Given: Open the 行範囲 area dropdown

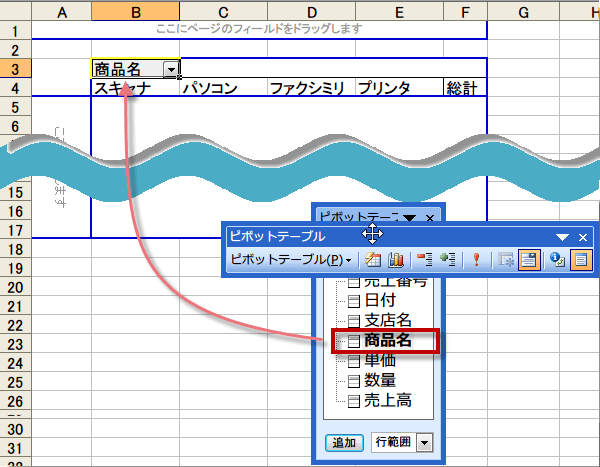Looking at the screenshot, I should (425, 443).
